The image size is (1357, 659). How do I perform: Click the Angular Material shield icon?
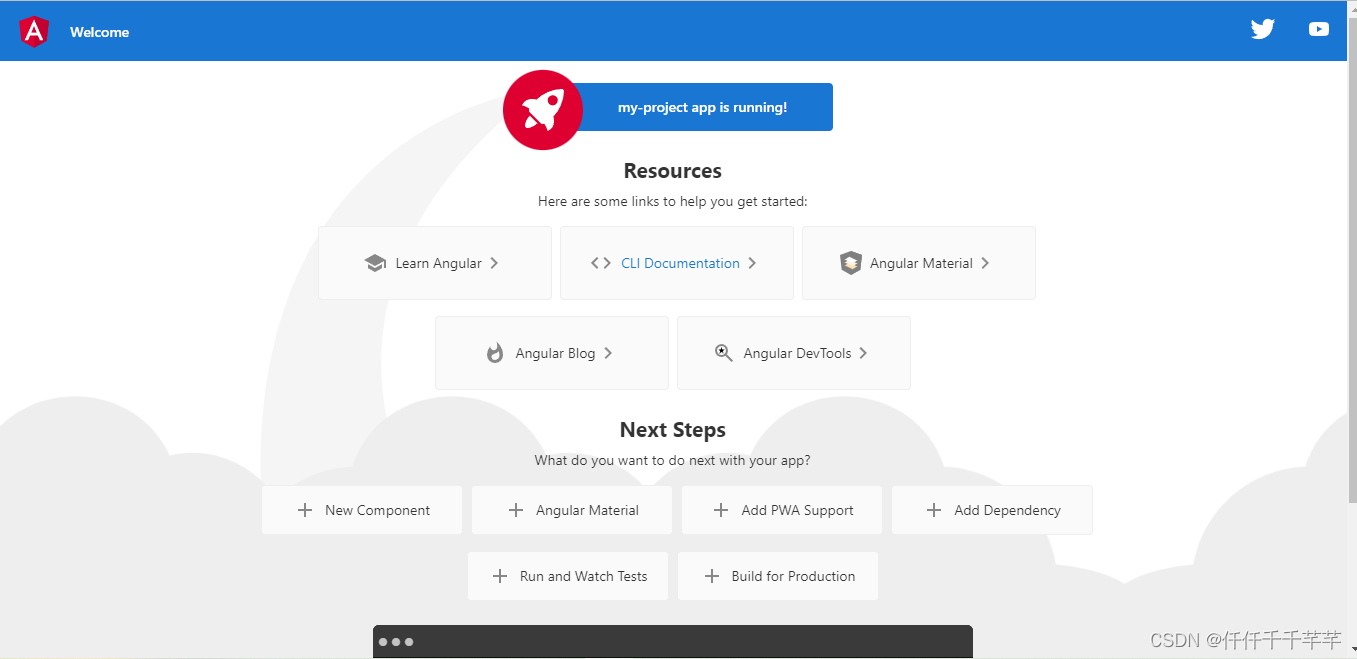(850, 263)
